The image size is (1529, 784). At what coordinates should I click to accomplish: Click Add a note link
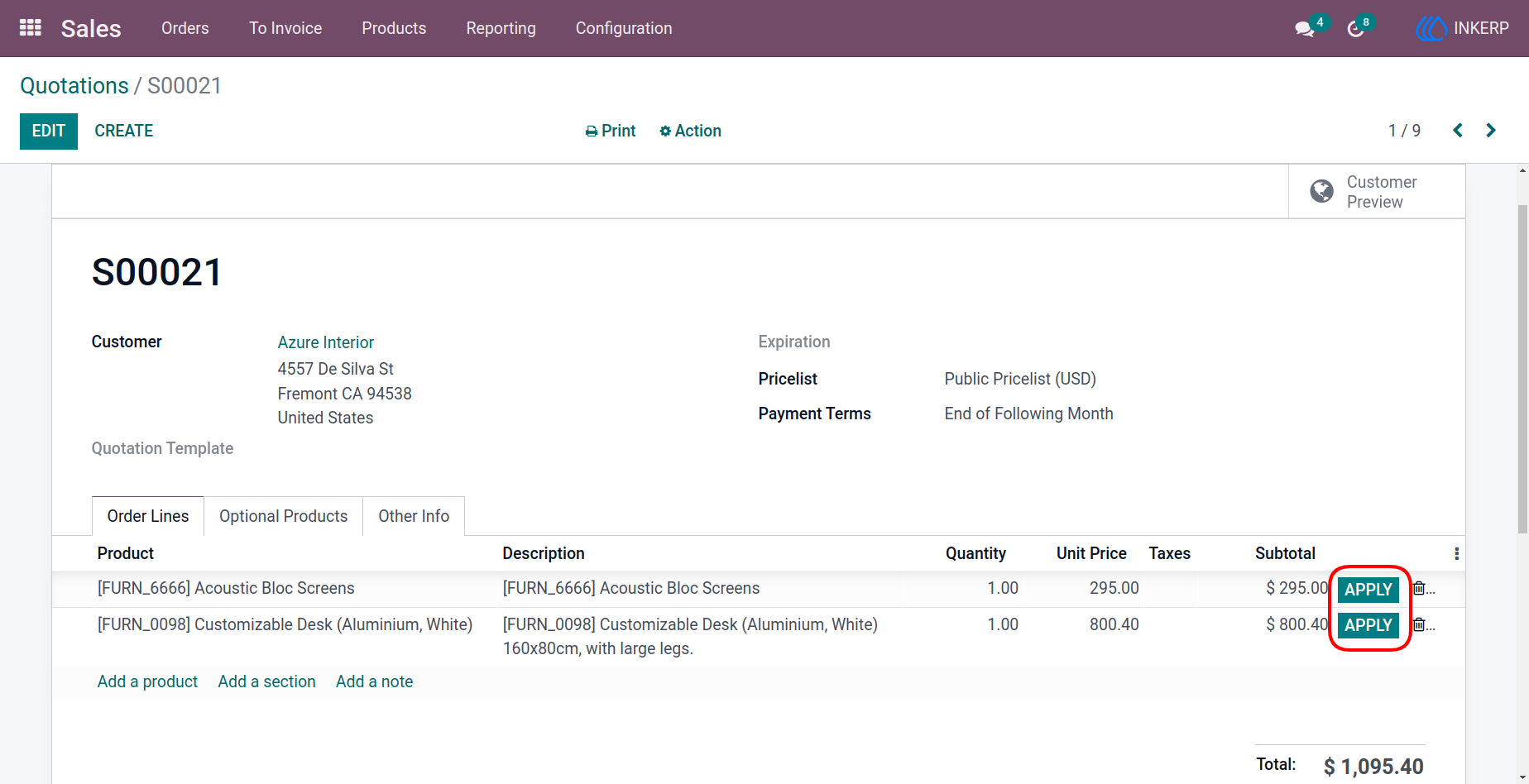[x=374, y=681]
